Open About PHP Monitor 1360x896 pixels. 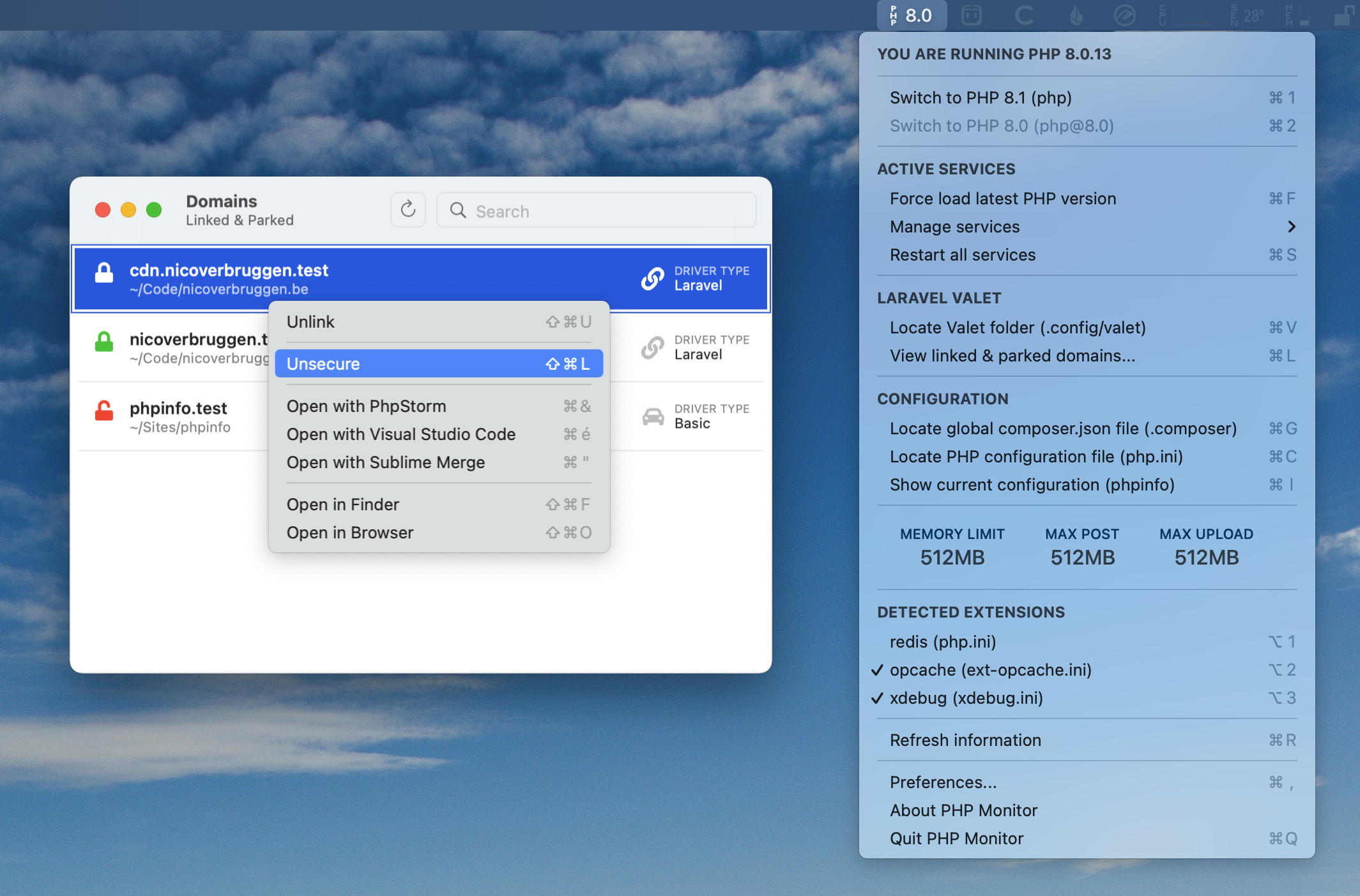click(x=1087, y=810)
